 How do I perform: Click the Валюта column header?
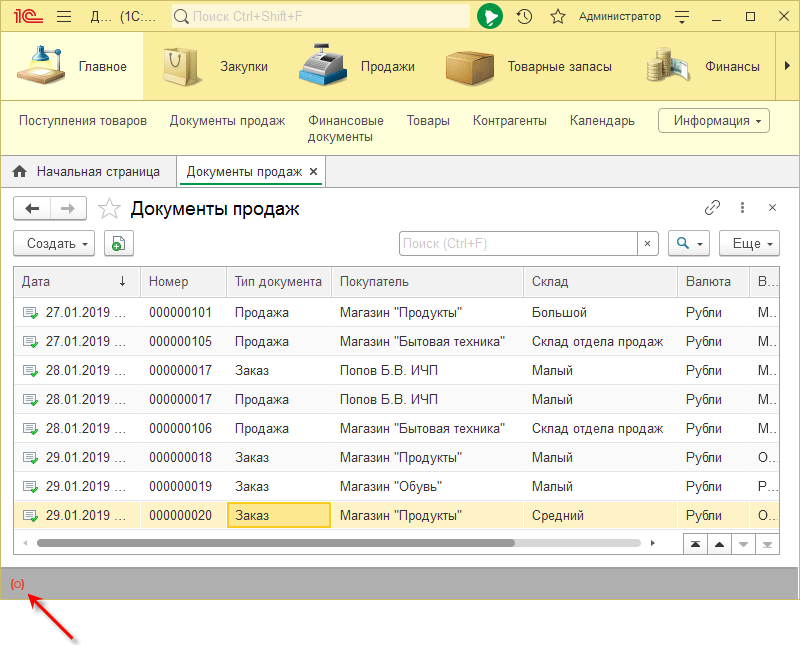(713, 282)
